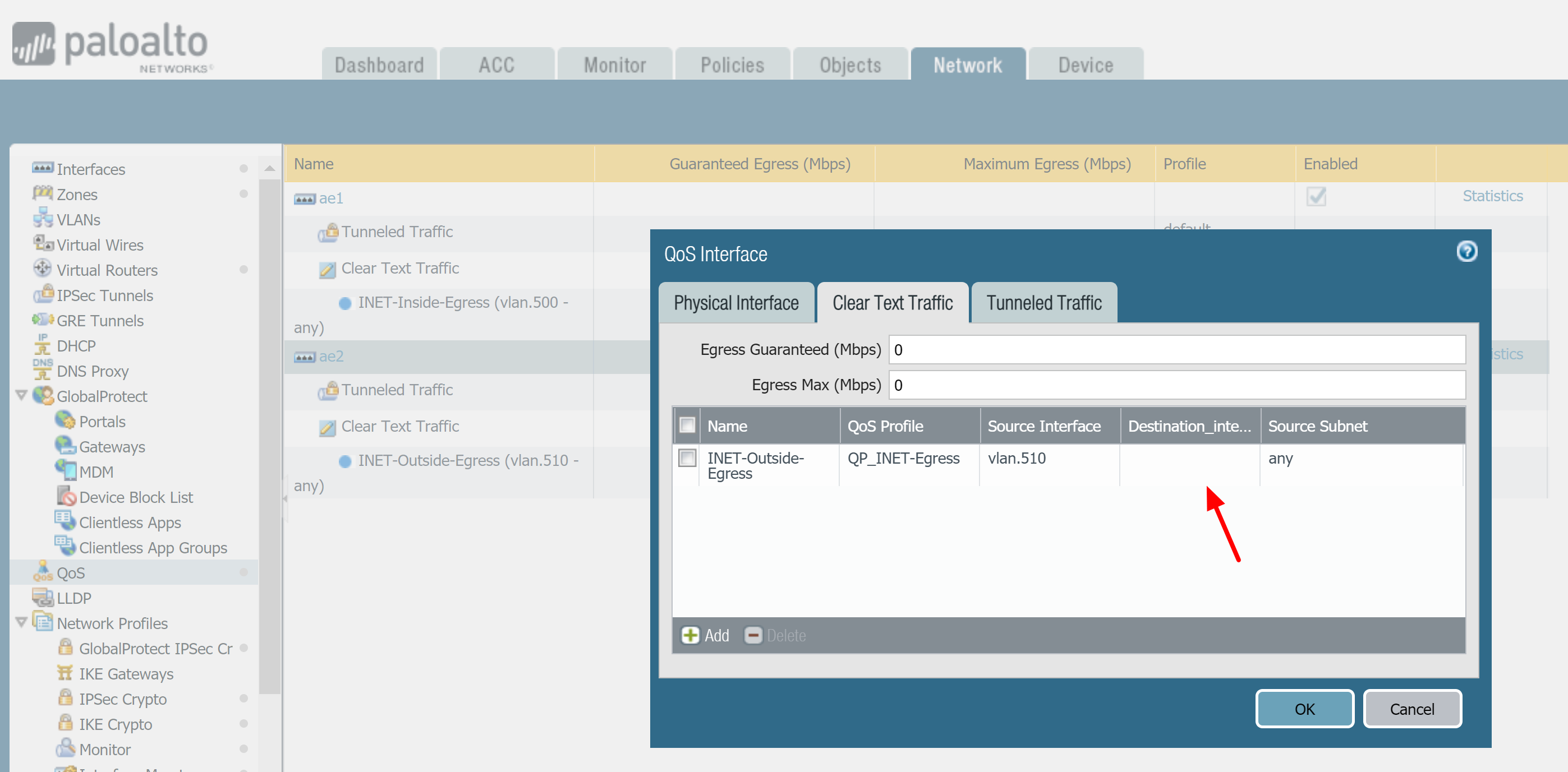Check the INET-Outside-Egress row checkbox
This screenshot has width=1568, height=772.
coord(687,458)
